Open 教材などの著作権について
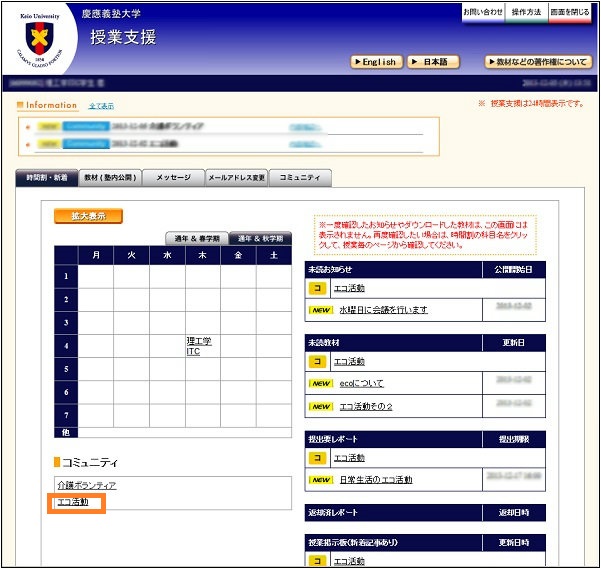The width and height of the screenshot is (601, 569). [538, 62]
